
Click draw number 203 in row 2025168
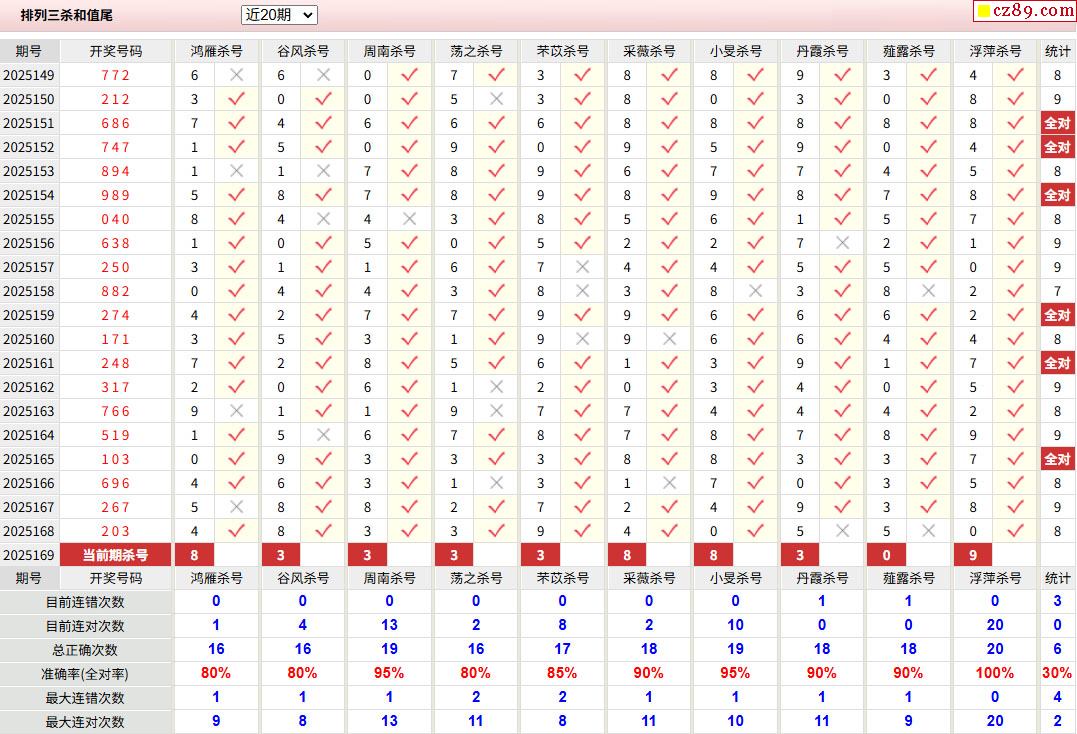pyautogui.click(x=115, y=531)
